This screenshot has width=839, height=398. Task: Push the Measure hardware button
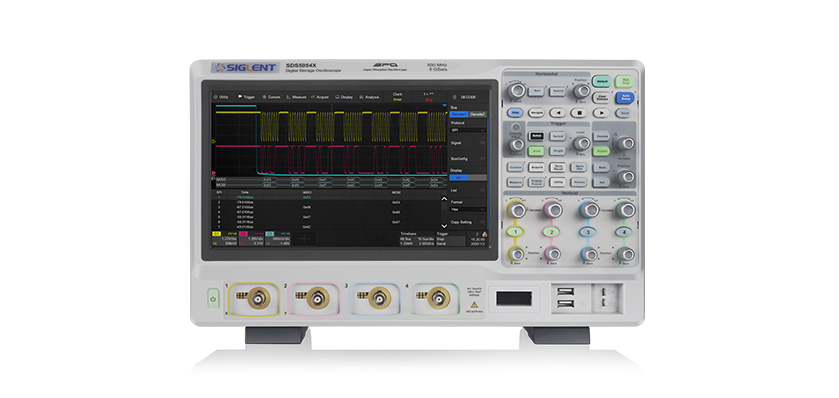tap(515, 182)
